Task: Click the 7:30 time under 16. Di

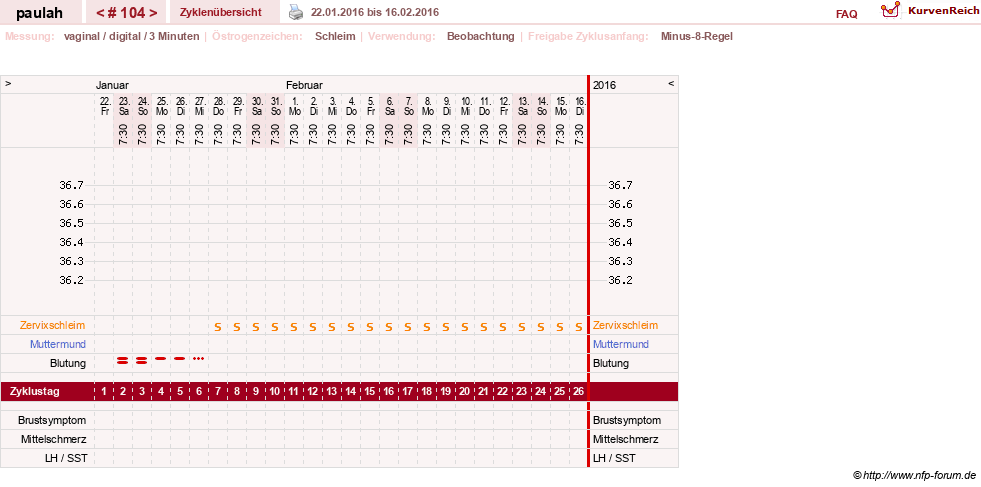Action: pyautogui.click(x=579, y=134)
